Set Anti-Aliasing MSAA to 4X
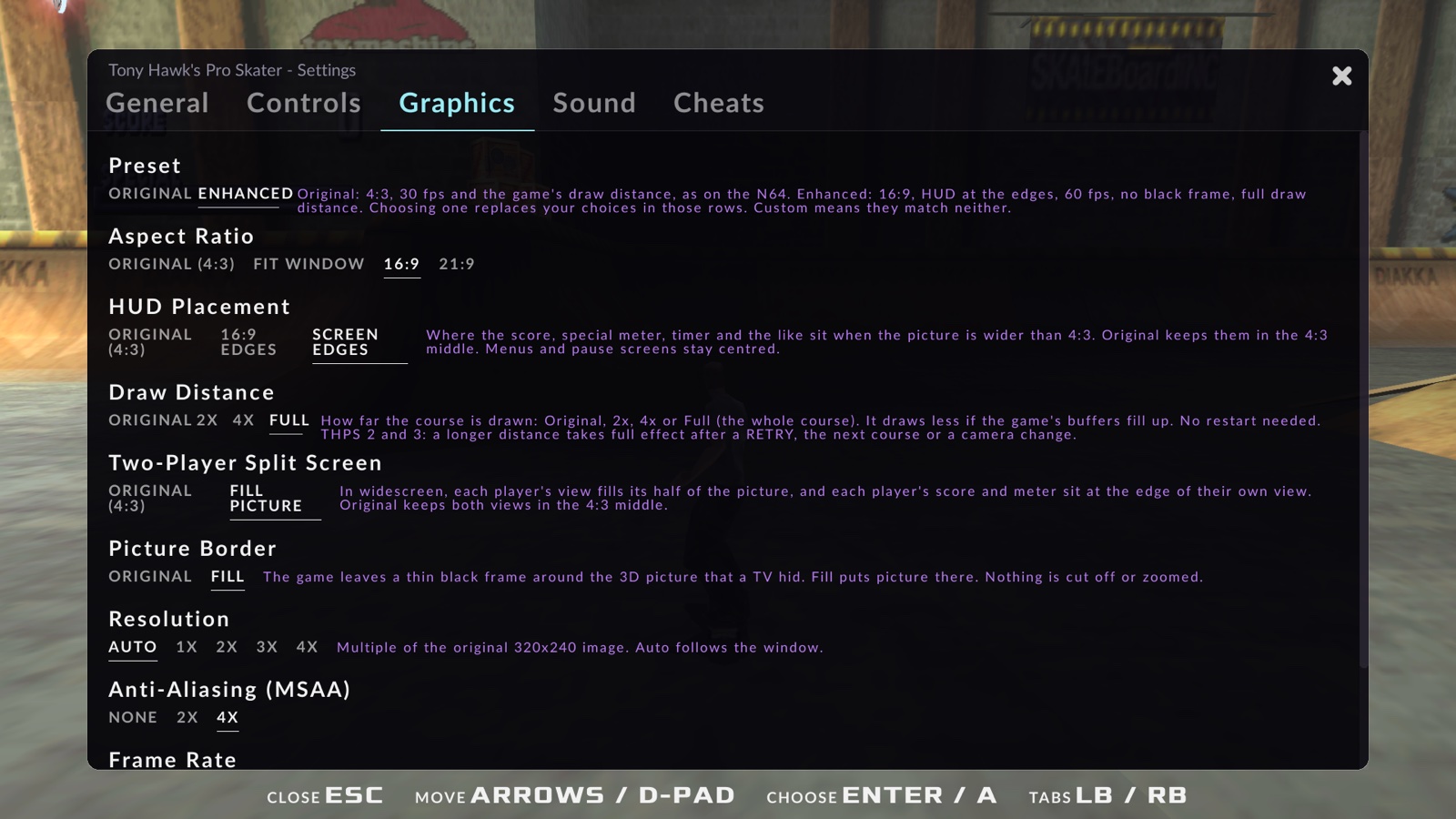The image size is (1456, 819). [x=227, y=718]
